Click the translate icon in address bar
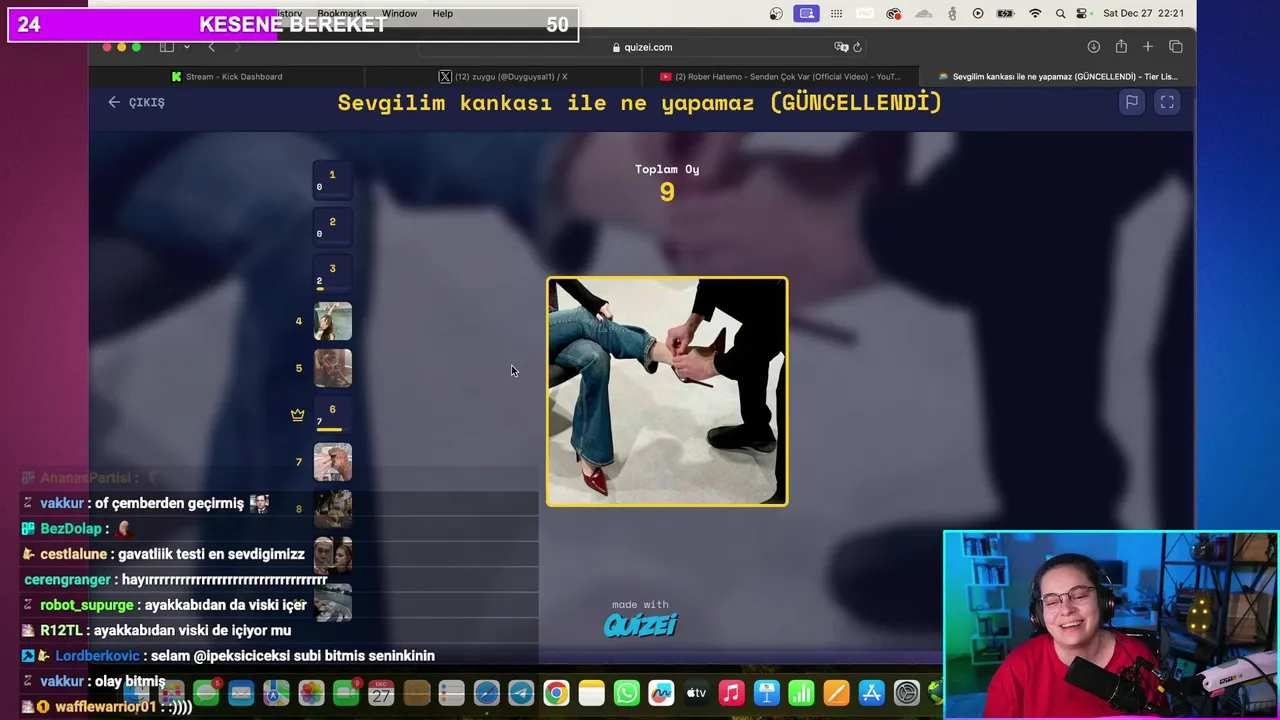1280x720 pixels. (x=841, y=47)
